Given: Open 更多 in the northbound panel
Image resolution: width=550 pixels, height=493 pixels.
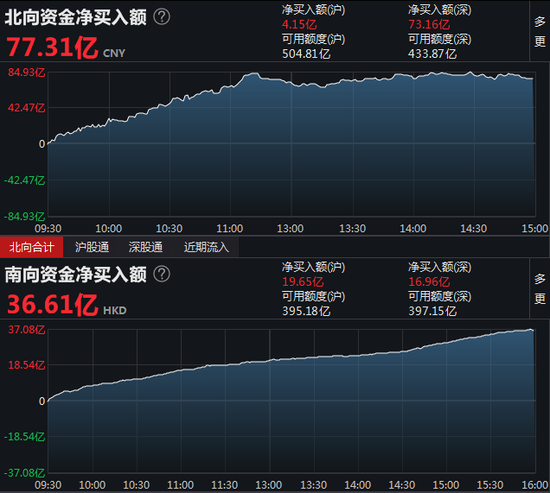Looking at the screenshot, I should pos(539,31).
